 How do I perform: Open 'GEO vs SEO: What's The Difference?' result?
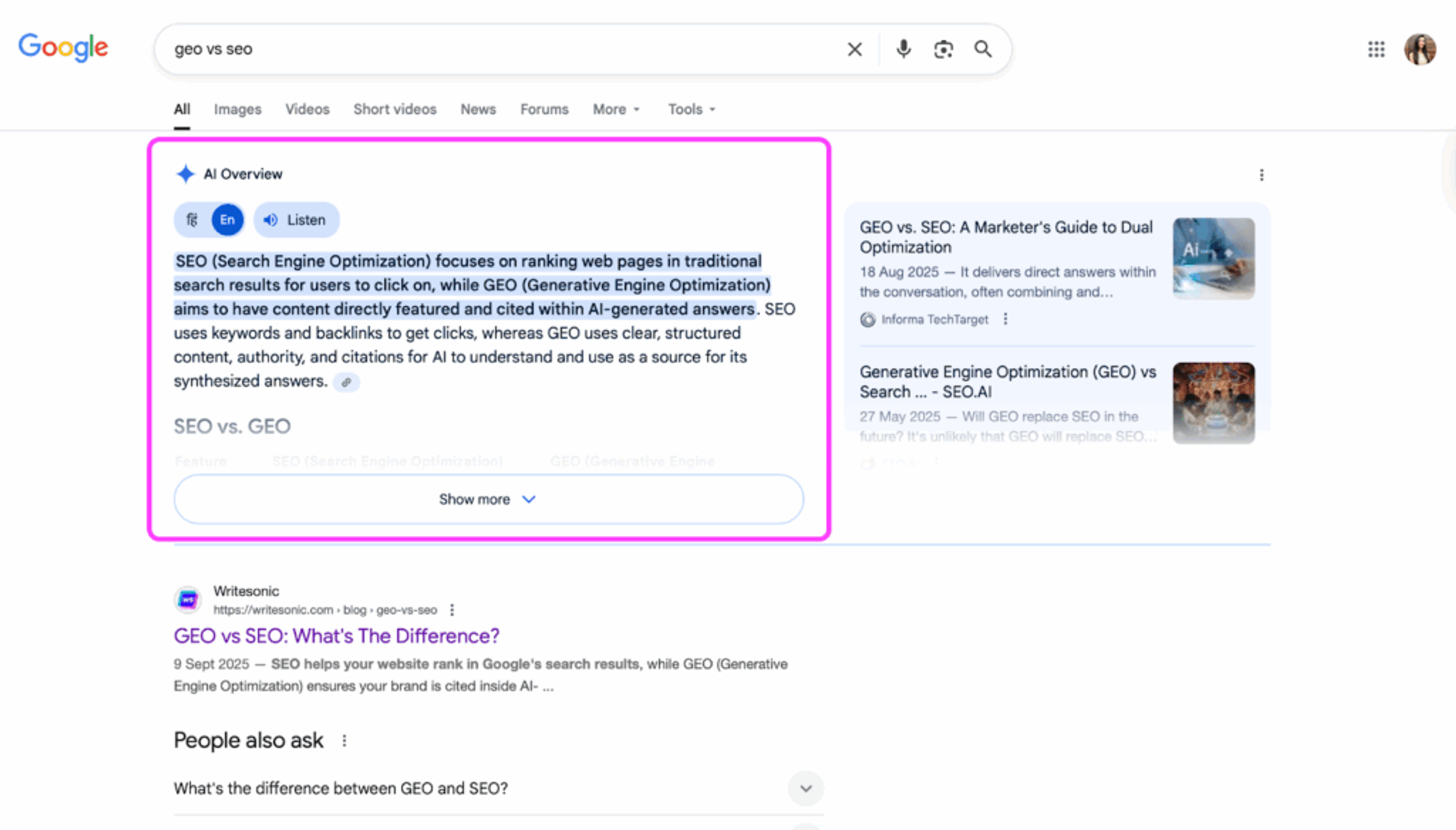(x=337, y=636)
